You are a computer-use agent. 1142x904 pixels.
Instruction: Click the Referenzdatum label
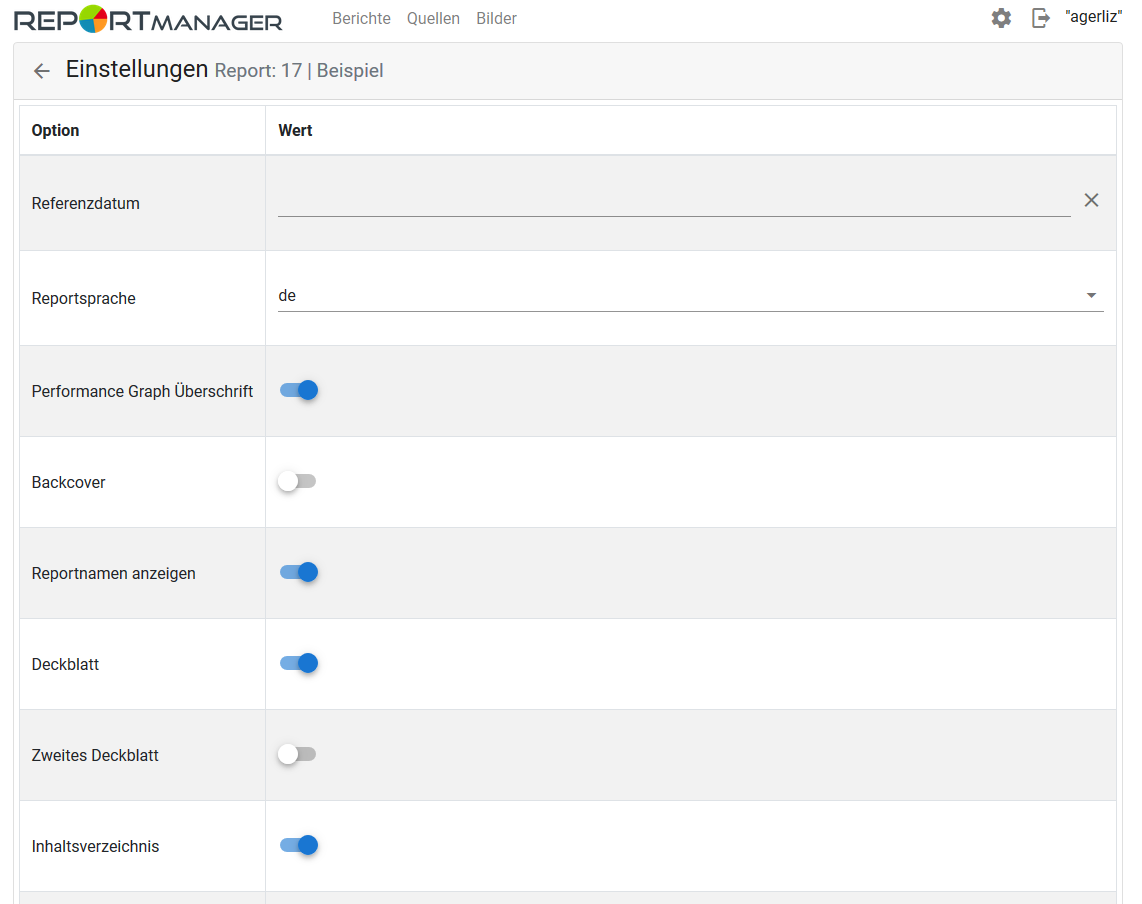pyautogui.click(x=85, y=203)
